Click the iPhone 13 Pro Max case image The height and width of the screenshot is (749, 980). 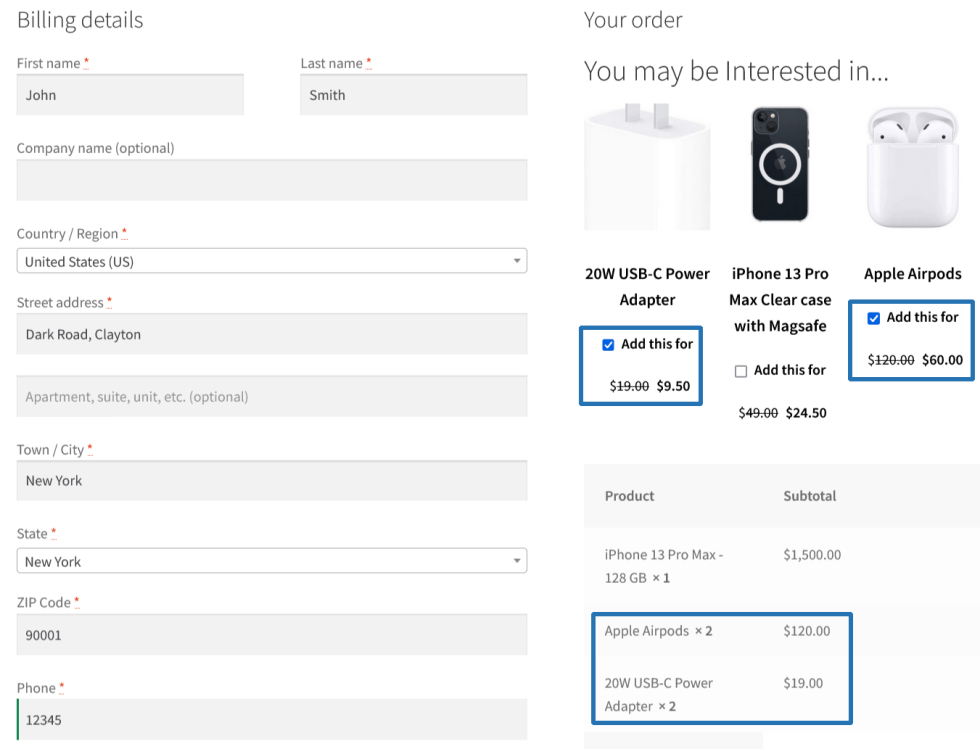tap(780, 164)
